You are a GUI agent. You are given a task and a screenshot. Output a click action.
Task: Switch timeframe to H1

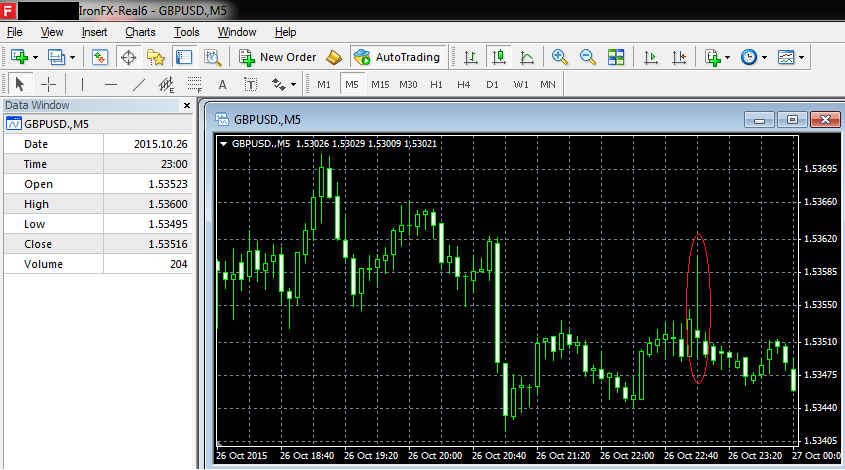click(436, 84)
